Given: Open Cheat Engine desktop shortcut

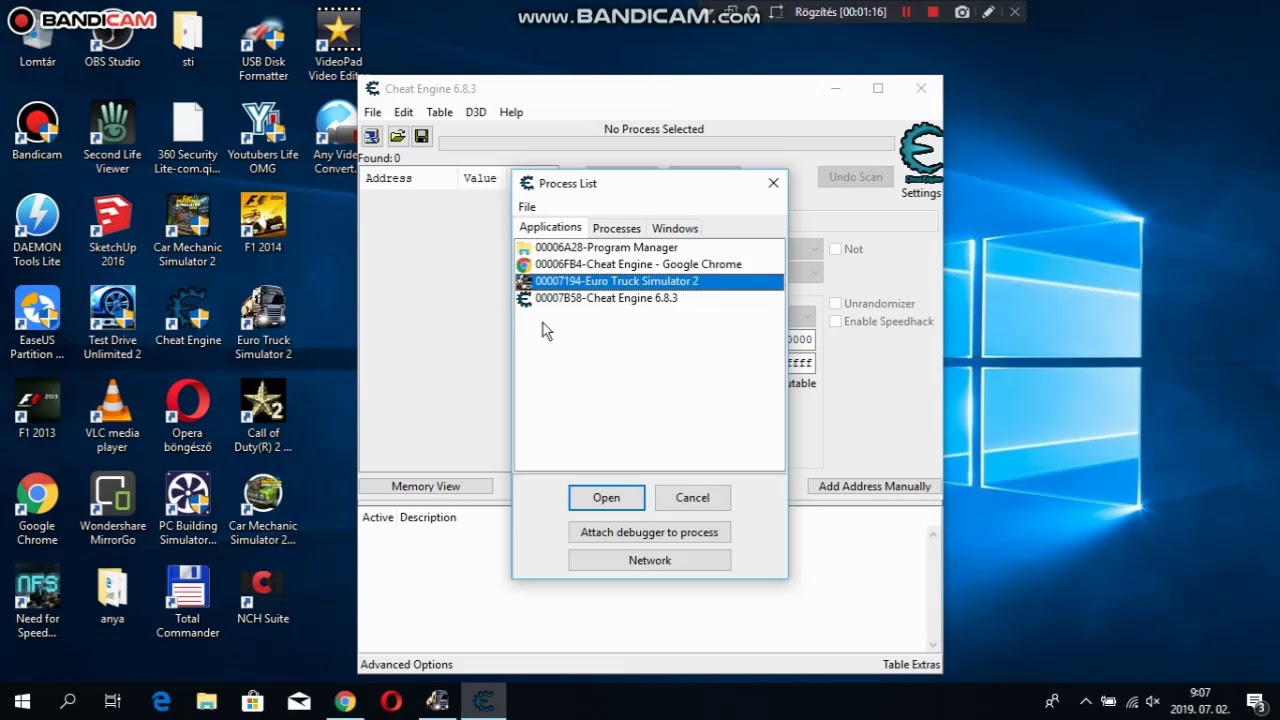Looking at the screenshot, I should pos(188,317).
